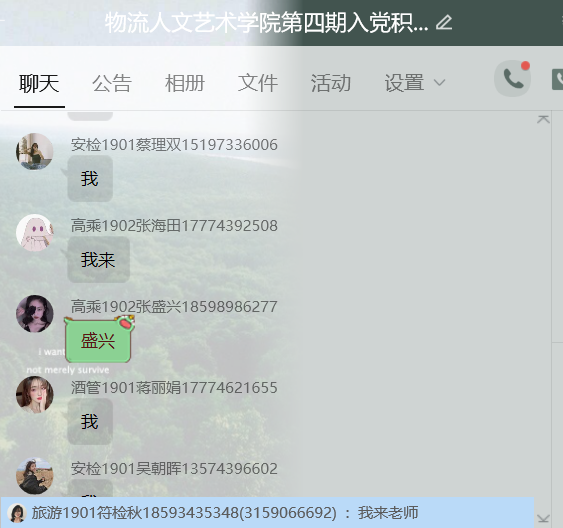Switch to the 相册 tab
563x528 pixels.
click(185, 83)
